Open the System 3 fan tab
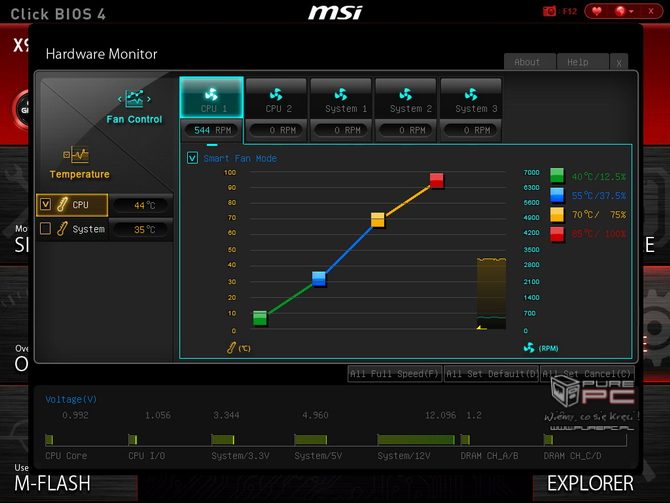The image size is (670, 503). pos(471,98)
